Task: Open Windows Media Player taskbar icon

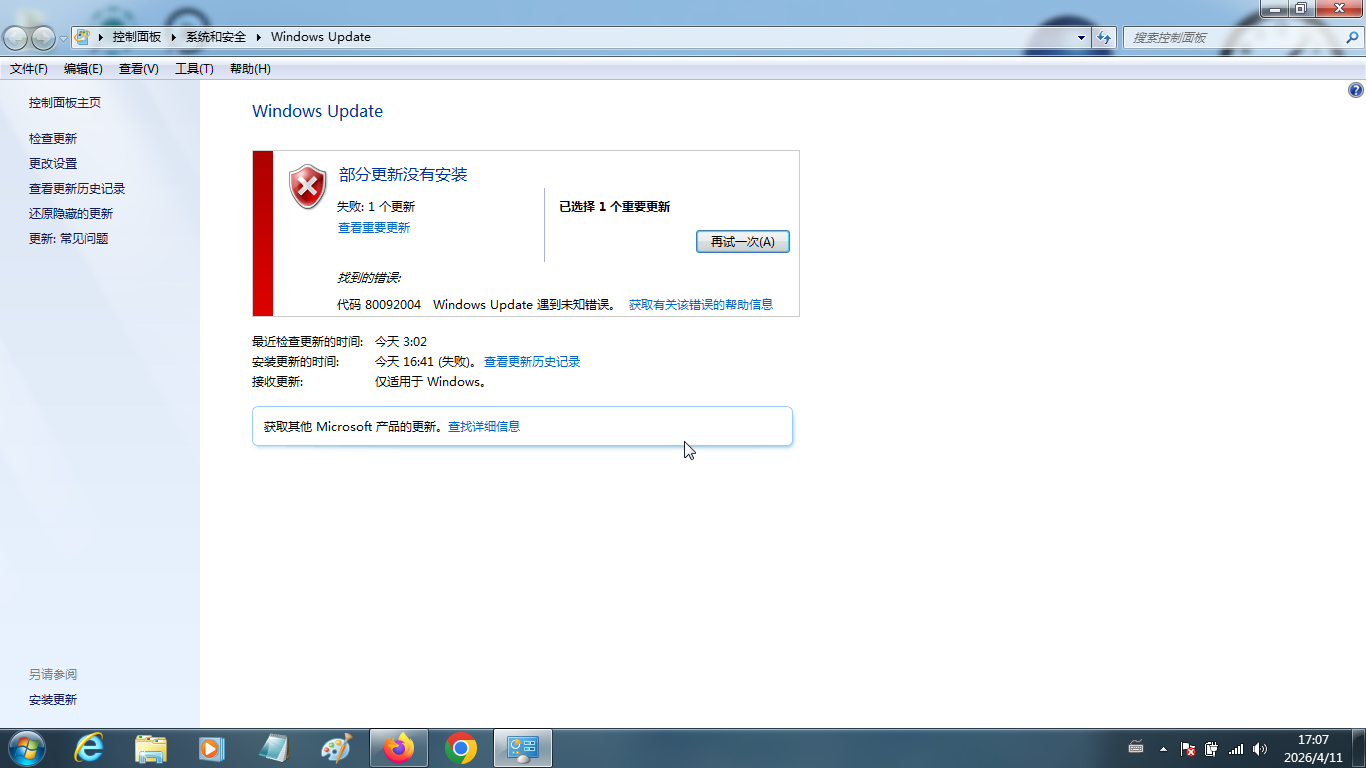Action: tap(211, 748)
